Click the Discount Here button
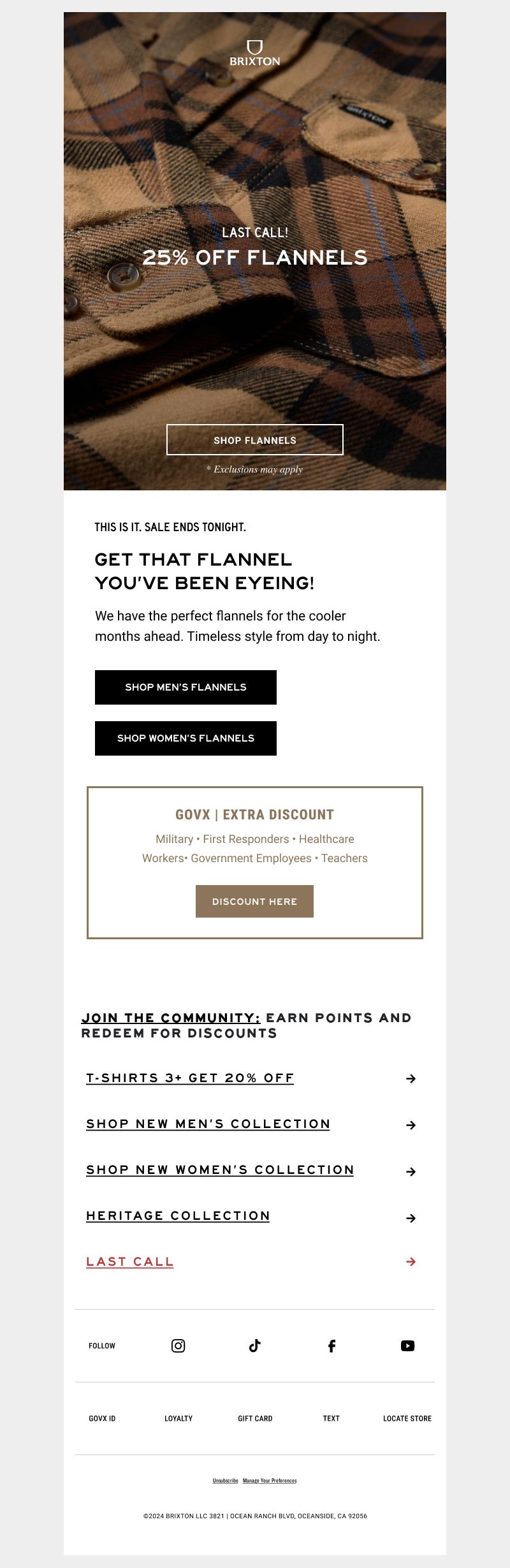 [254, 901]
